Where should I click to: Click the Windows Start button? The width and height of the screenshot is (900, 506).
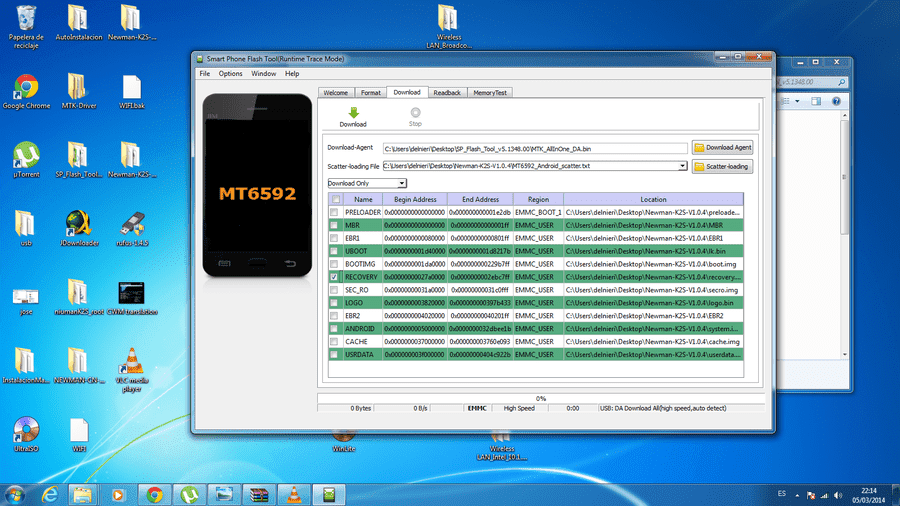[15, 495]
